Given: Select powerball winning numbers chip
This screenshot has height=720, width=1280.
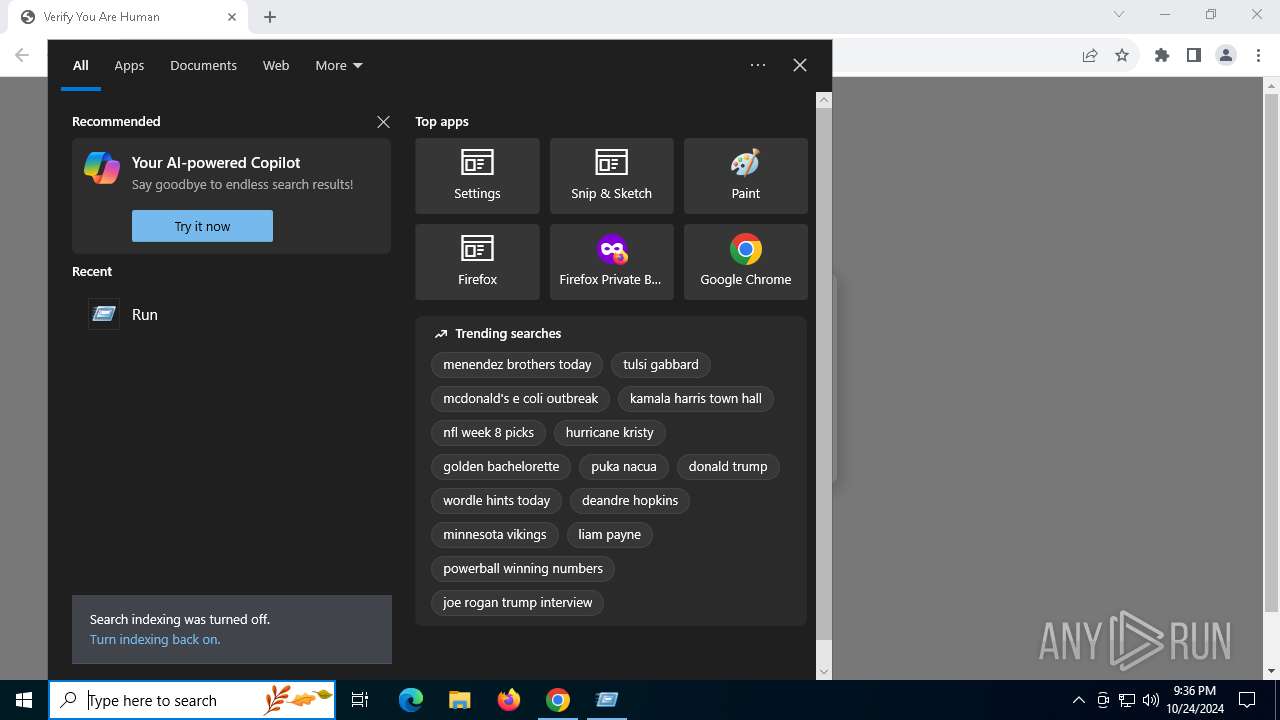Looking at the screenshot, I should (523, 569).
